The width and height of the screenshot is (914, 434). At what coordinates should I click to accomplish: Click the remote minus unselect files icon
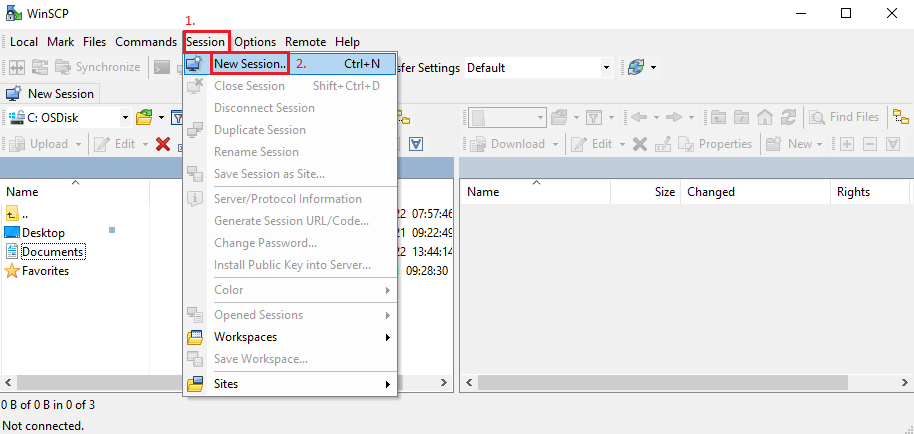click(870, 144)
